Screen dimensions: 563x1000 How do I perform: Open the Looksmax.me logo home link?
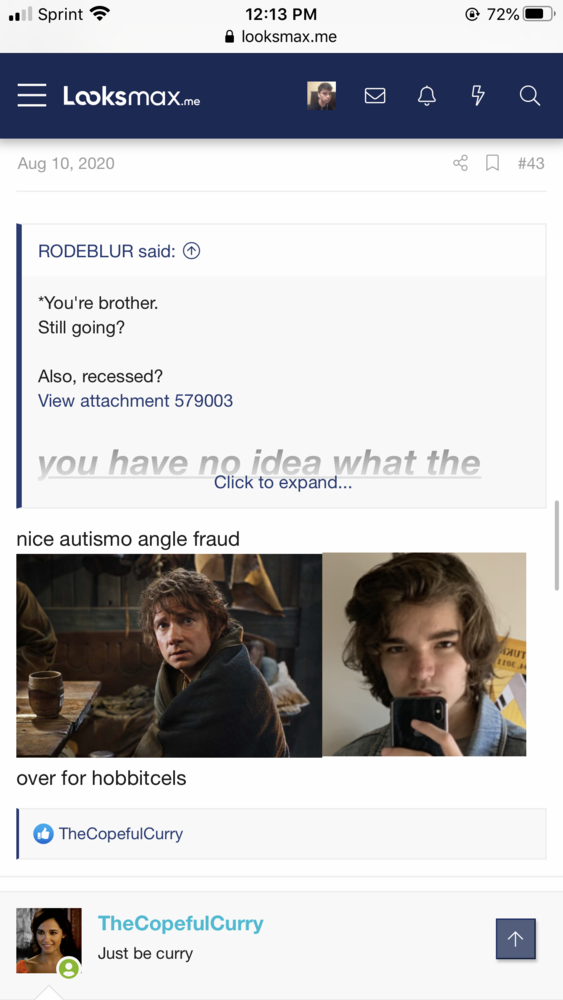click(x=131, y=96)
